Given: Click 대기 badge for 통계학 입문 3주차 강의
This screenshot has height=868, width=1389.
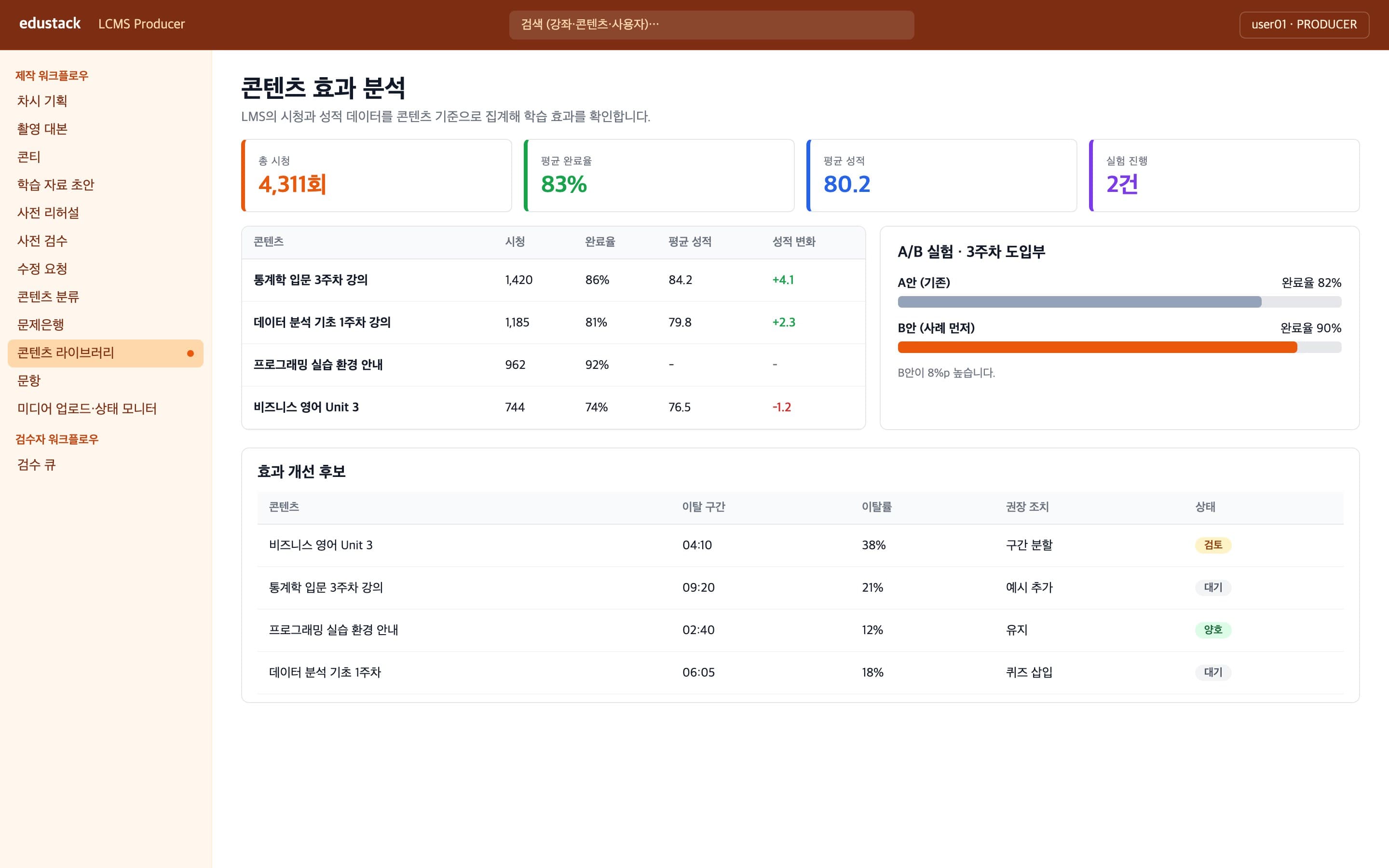Looking at the screenshot, I should coord(1213,588).
